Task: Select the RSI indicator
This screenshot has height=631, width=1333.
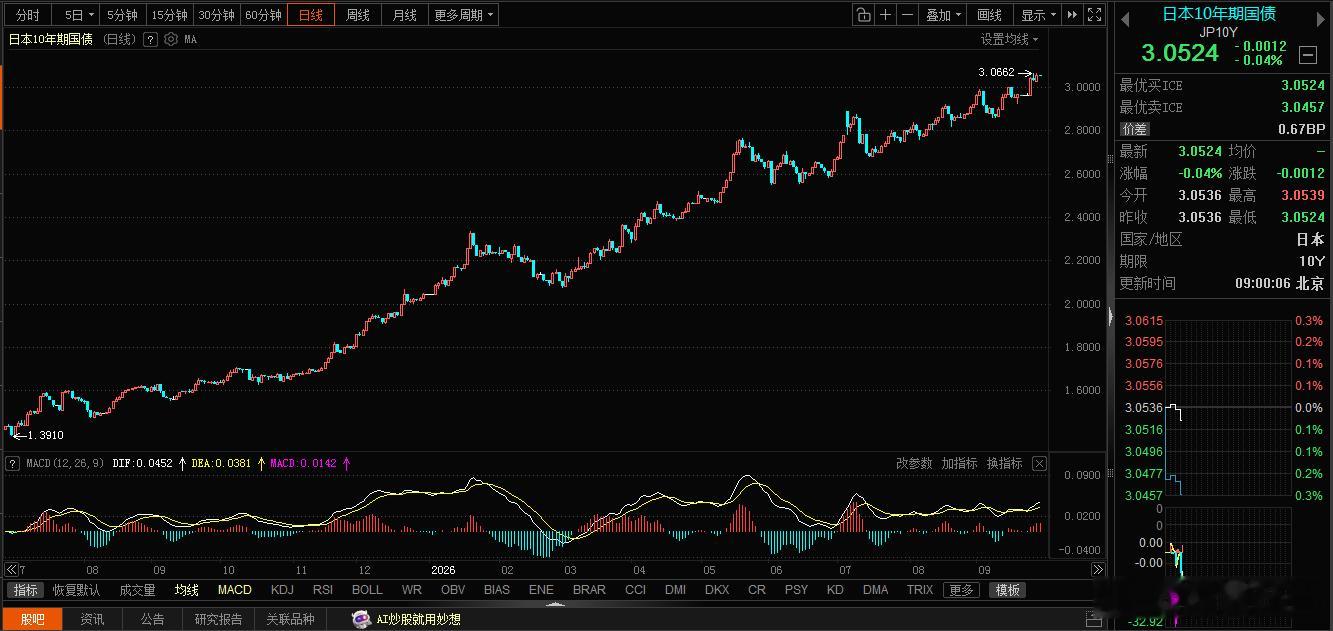Action: pyautogui.click(x=323, y=590)
